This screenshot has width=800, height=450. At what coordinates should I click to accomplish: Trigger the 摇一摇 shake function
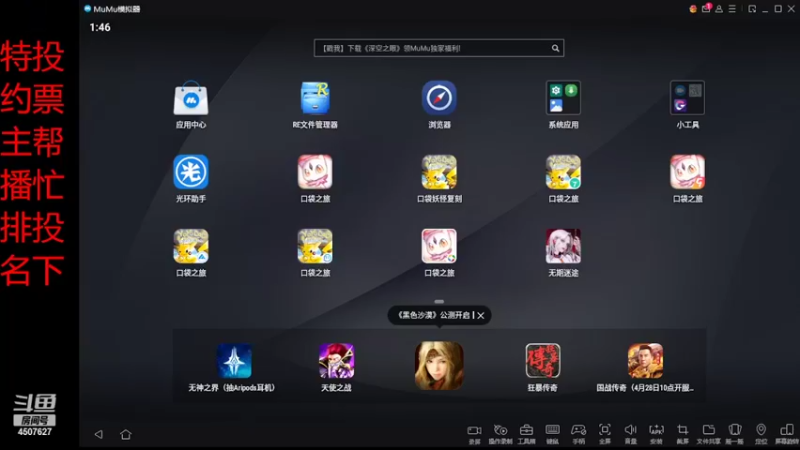[735, 434]
